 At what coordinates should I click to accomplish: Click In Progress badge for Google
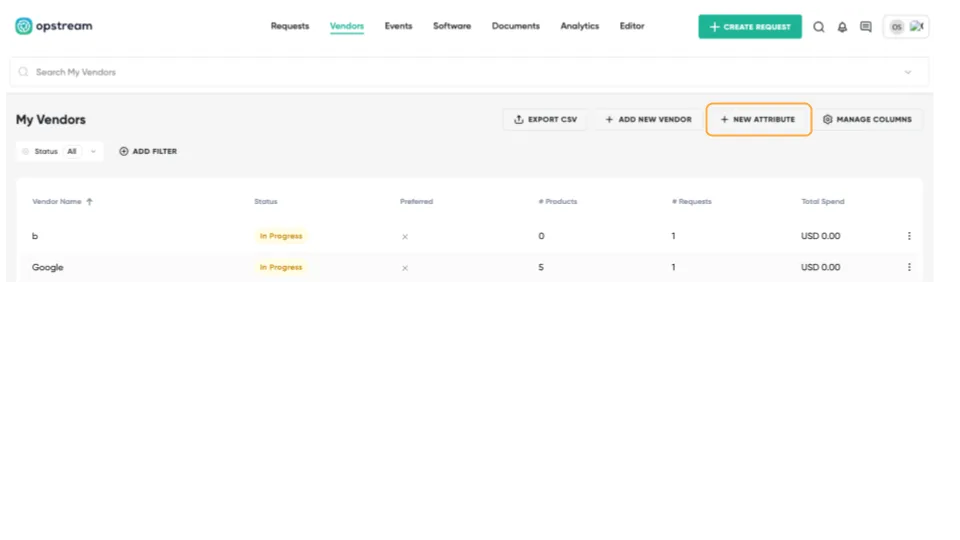click(x=281, y=267)
